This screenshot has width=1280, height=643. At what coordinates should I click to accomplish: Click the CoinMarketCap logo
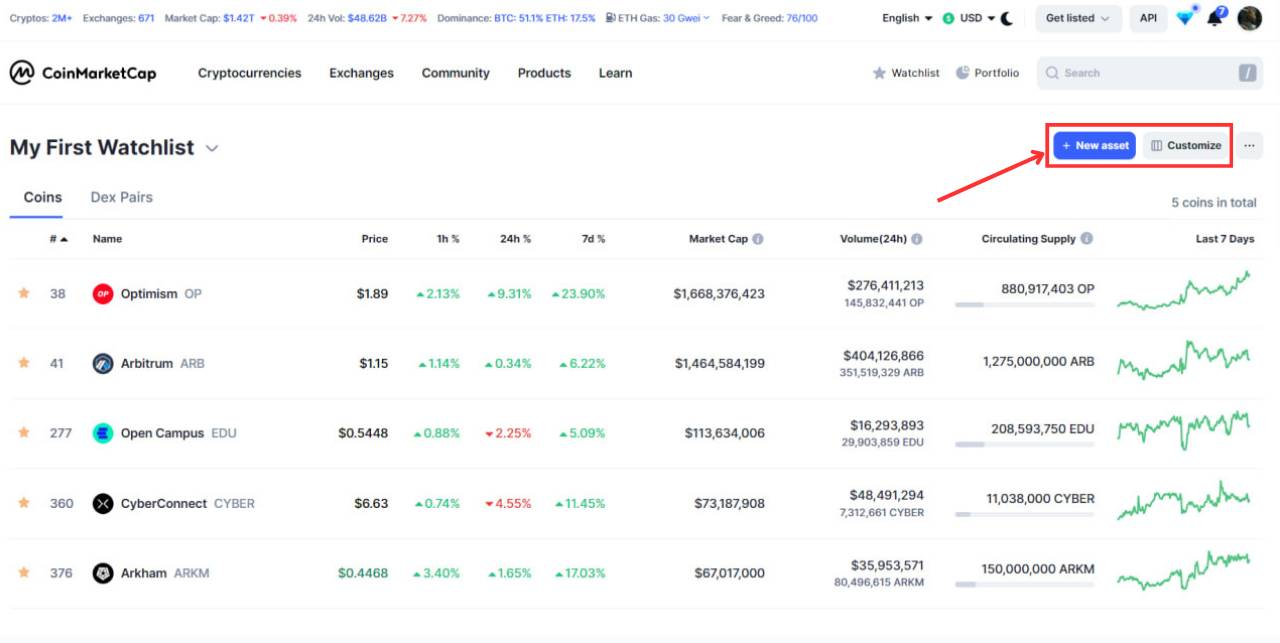pos(83,73)
